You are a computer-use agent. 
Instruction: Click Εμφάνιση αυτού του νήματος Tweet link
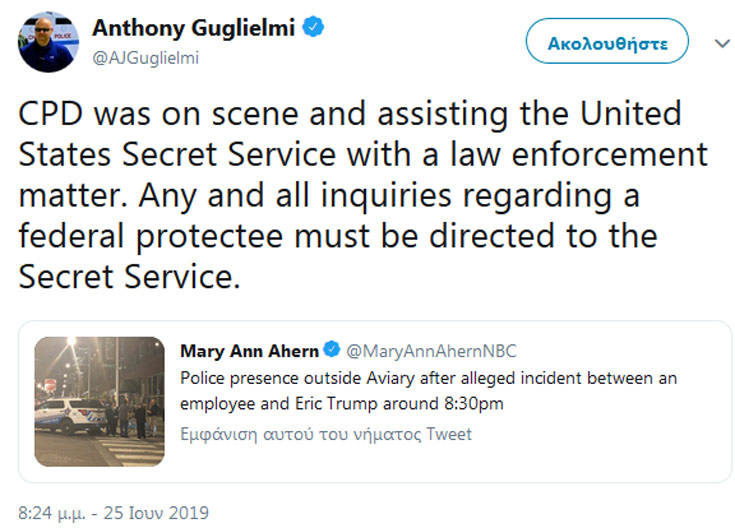(x=326, y=434)
